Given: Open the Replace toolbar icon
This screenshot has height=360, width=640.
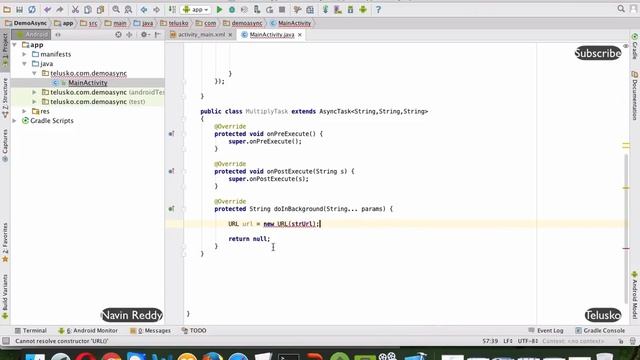Looking at the screenshot, I should coord(128,9).
